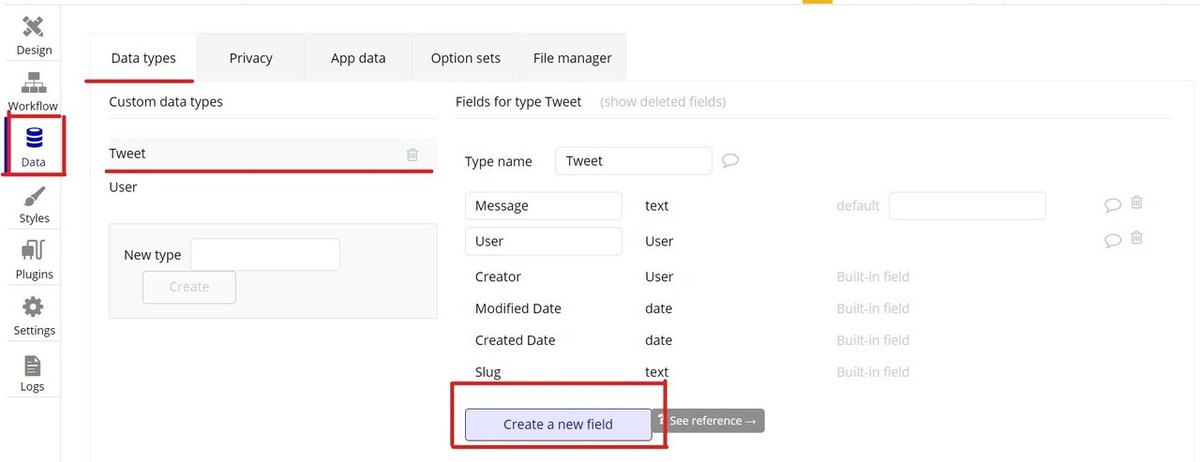Open the Logs sidebar section
The image size is (1200, 462).
point(32,371)
